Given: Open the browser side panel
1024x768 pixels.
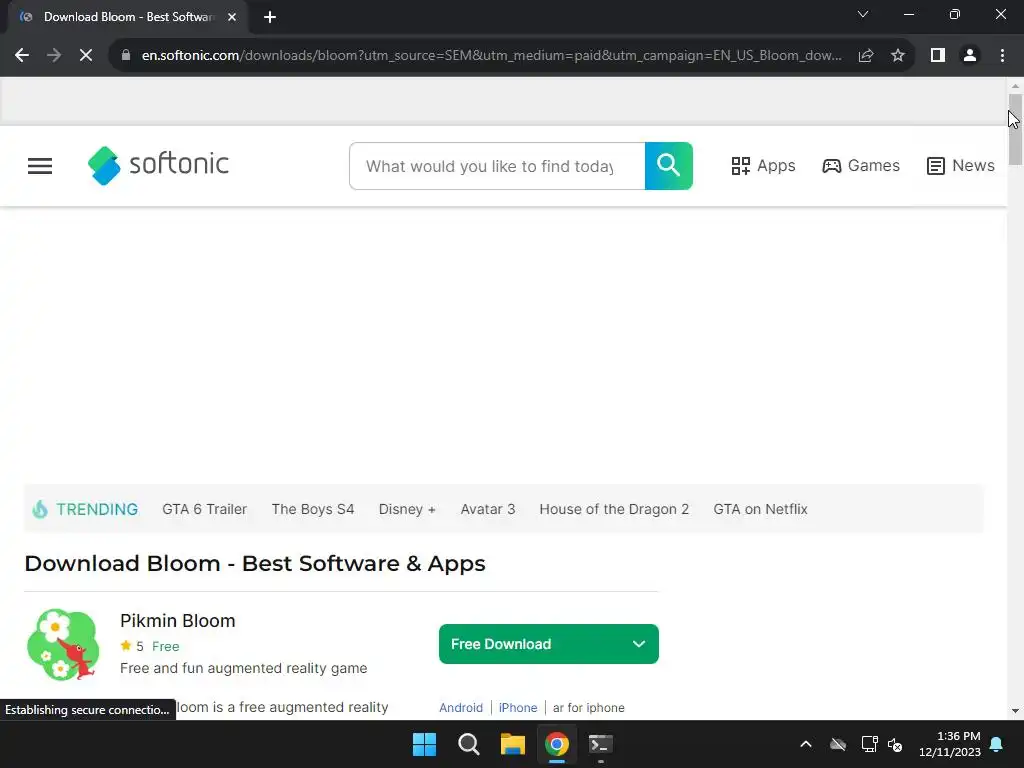Looking at the screenshot, I should click(938, 56).
